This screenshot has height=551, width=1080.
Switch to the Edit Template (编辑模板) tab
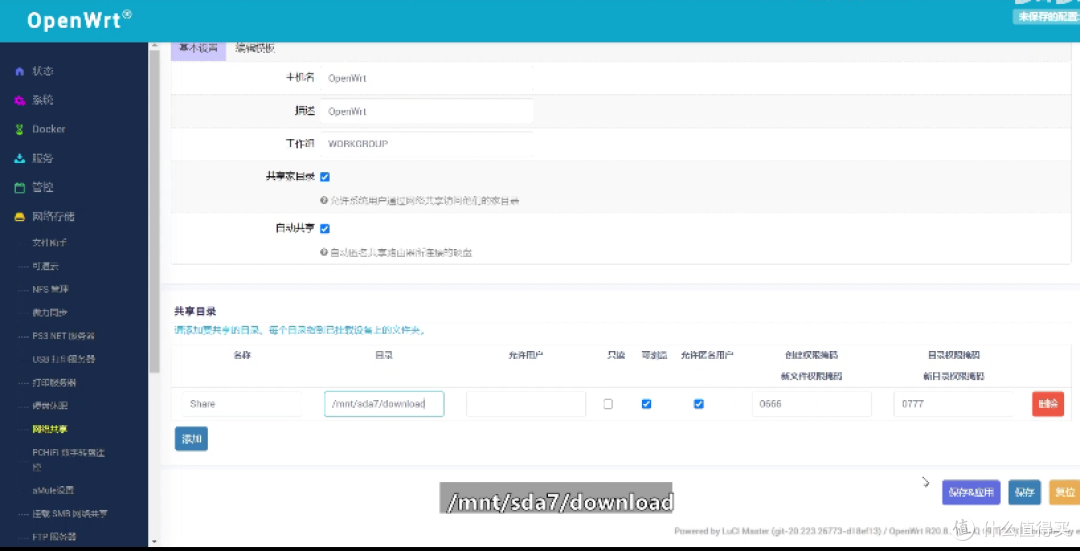(x=255, y=49)
